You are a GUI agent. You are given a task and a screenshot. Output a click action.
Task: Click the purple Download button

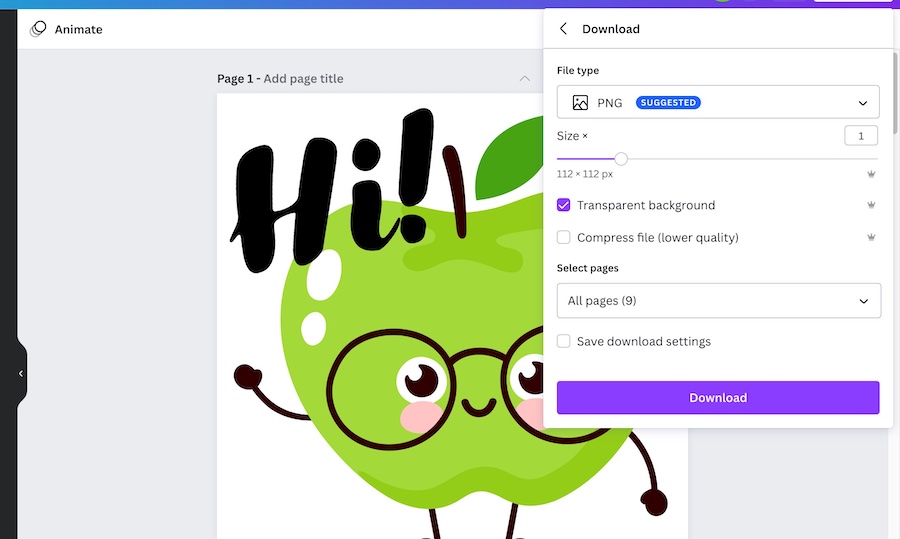coord(717,397)
